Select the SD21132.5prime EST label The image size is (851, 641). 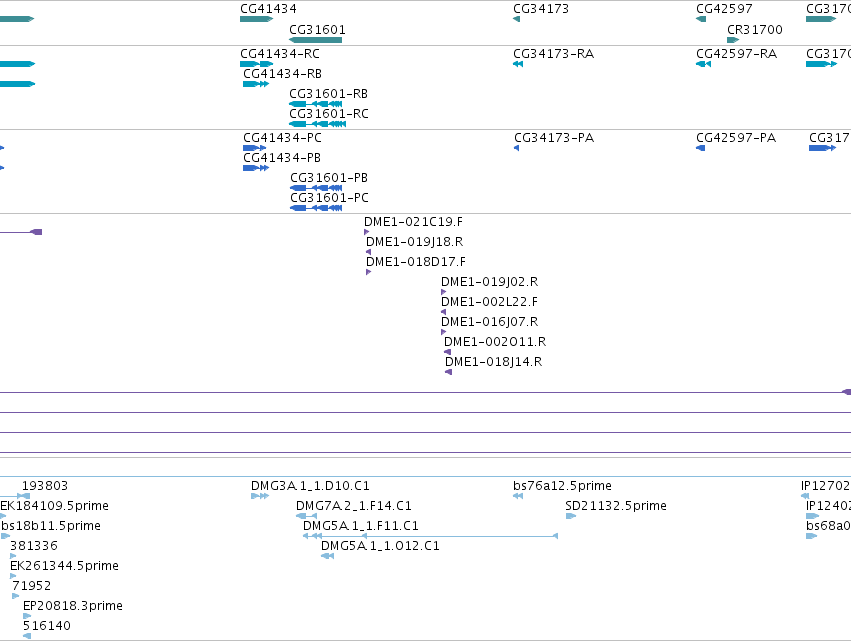pyautogui.click(x=615, y=506)
